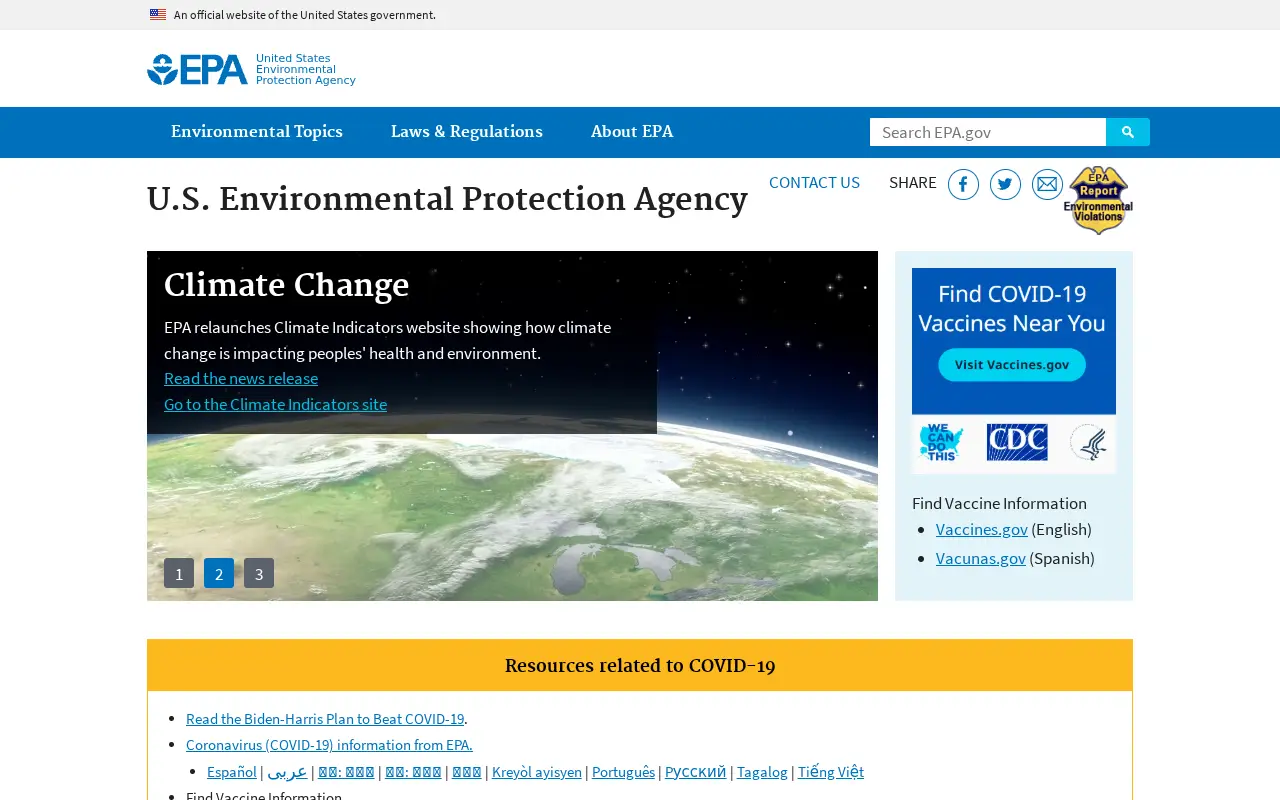Click the We Can Do This logo

[x=941, y=442]
